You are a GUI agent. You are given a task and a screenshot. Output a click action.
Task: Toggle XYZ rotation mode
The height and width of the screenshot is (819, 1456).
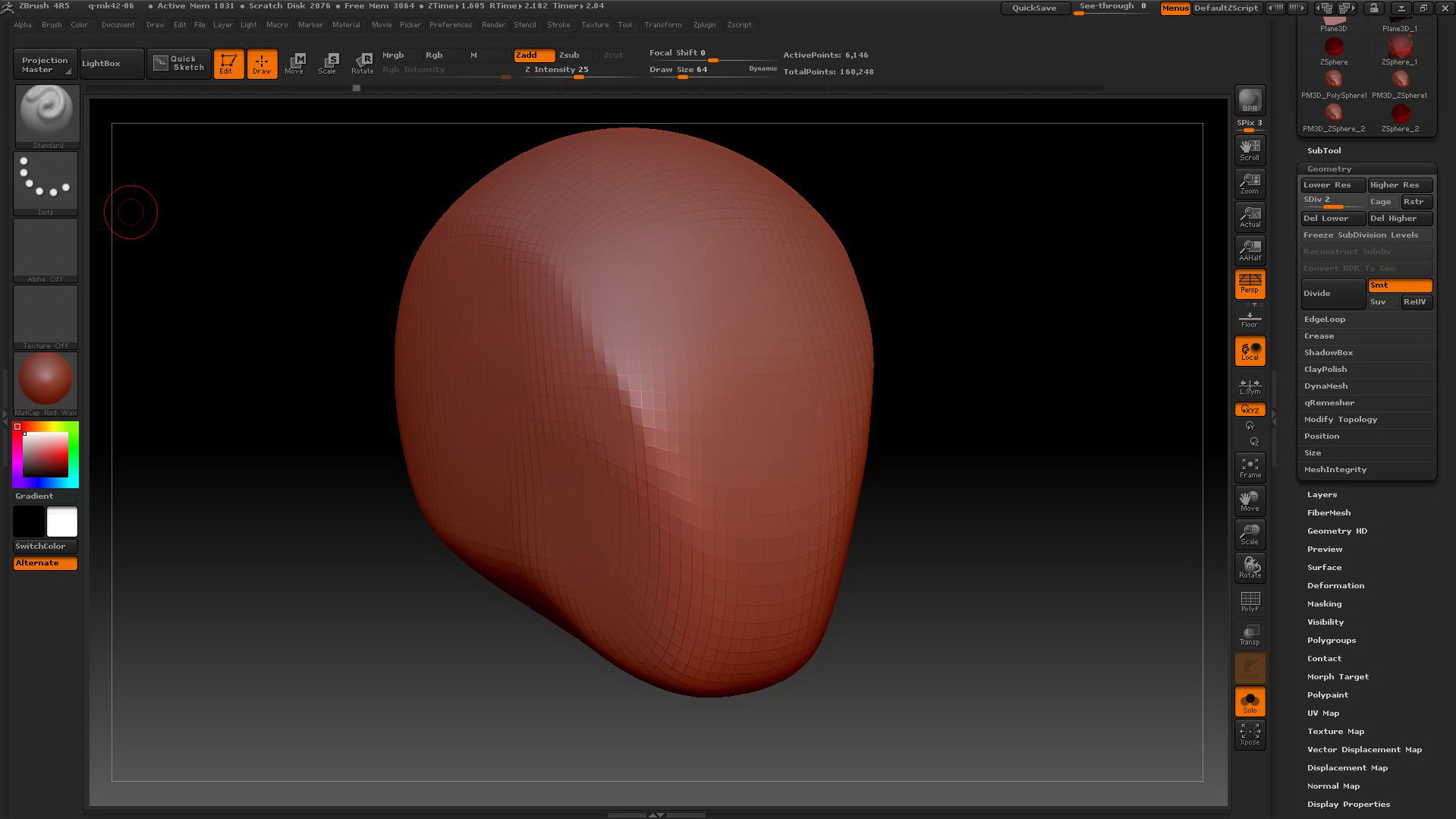coord(1250,410)
